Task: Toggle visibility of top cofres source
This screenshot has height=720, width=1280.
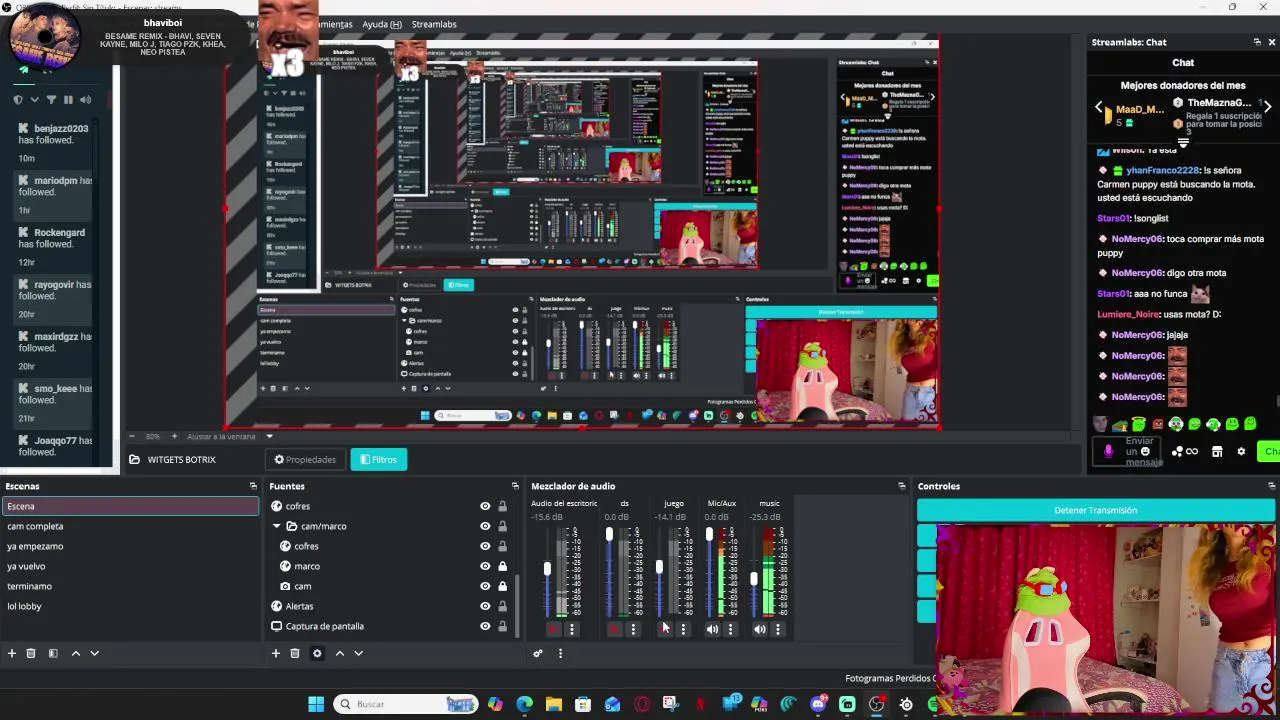Action: click(485, 506)
